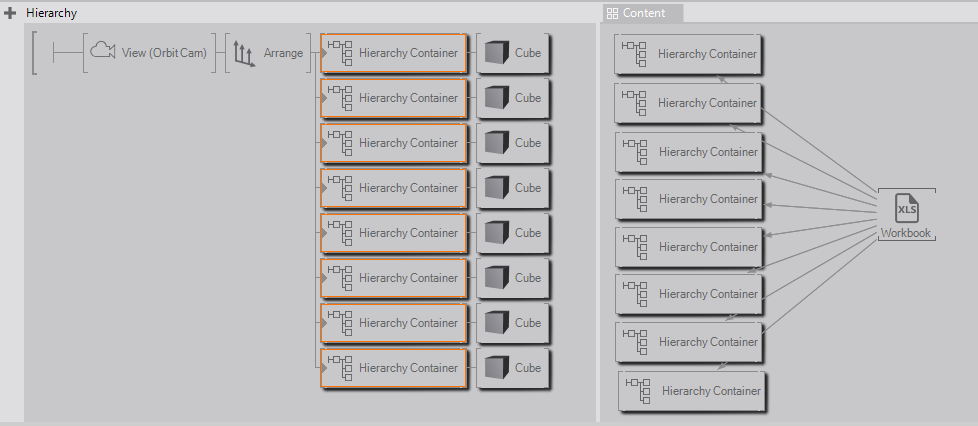
Task: Select the second Cube label in Hierarchy
Action: point(528,98)
